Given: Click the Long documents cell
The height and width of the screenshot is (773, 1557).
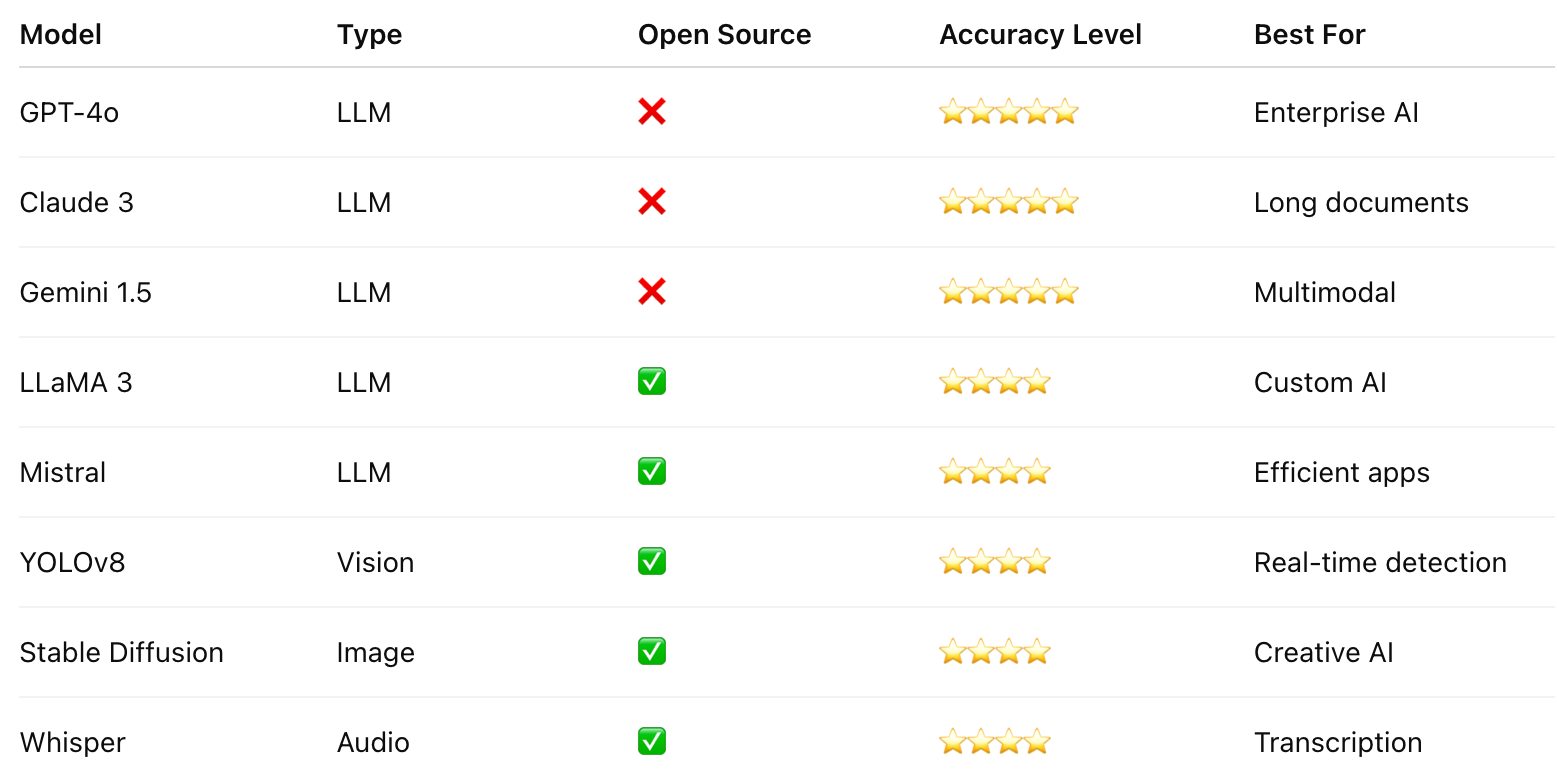Looking at the screenshot, I should coord(1362,203).
